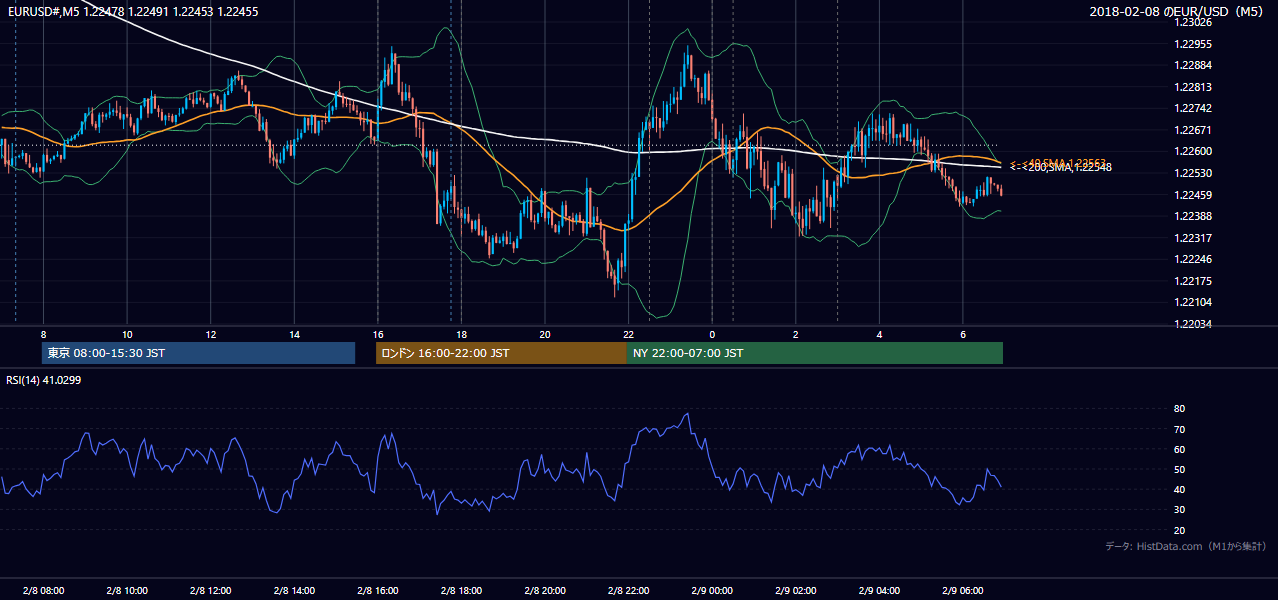Click RSI scale value 70
Screen dimensions: 1278x600
(1180, 429)
